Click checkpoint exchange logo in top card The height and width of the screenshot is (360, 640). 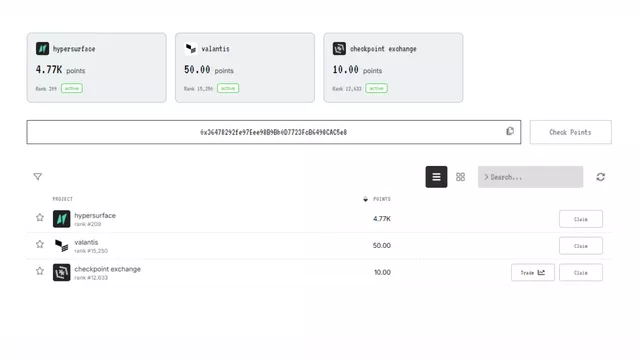[x=339, y=49]
